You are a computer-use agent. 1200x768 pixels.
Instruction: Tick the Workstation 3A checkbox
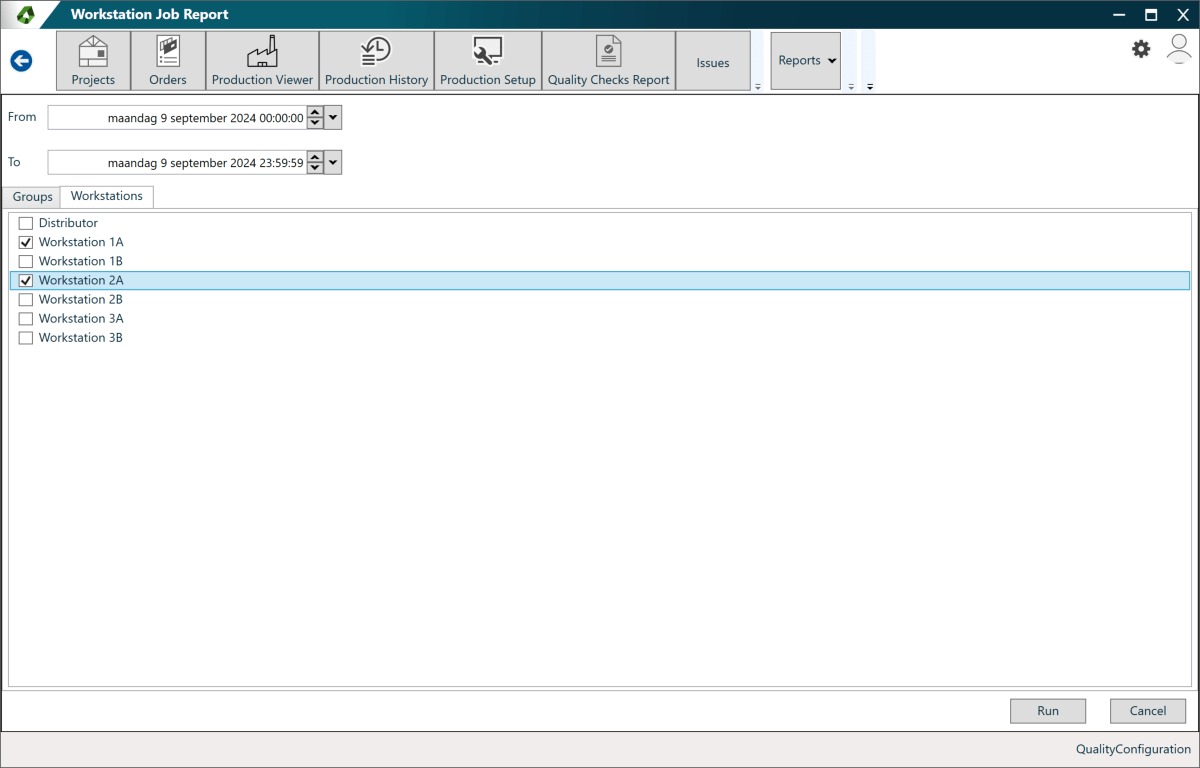(26, 319)
